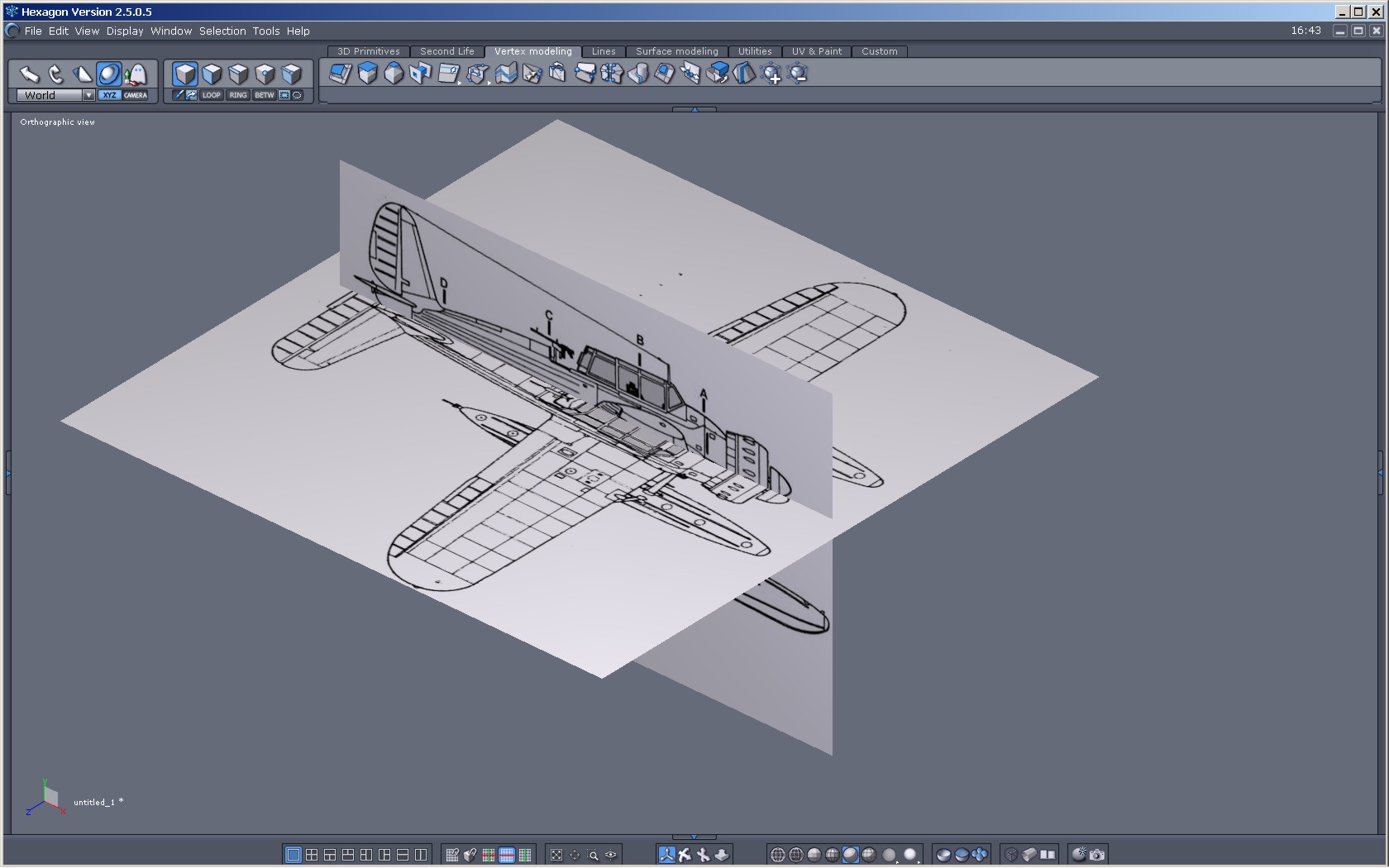Toggle the CAMERA manipulator mode

[136, 95]
